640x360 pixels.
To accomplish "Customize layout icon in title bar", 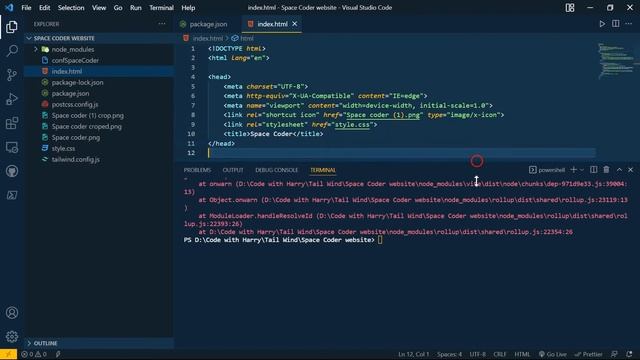I will pyautogui.click(x=570, y=8).
